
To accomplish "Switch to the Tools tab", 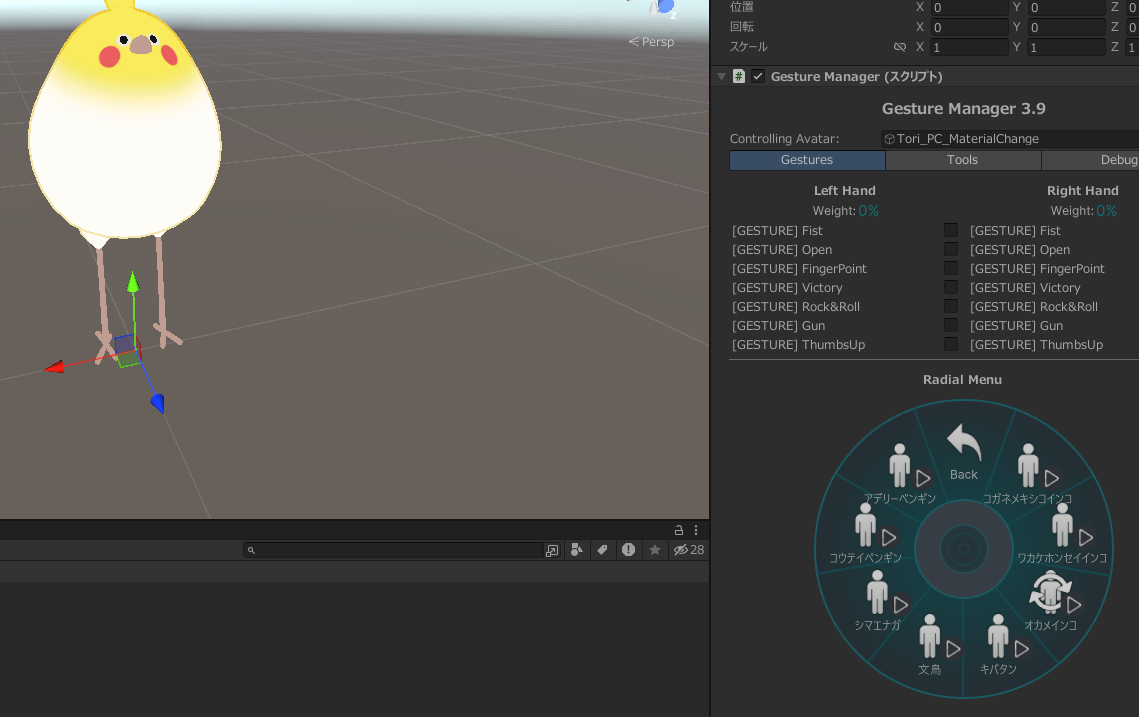I will 962,160.
